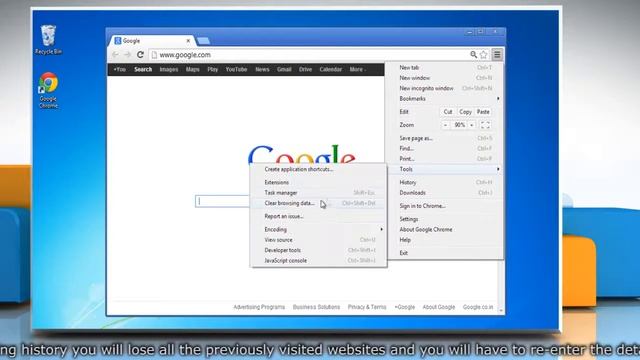
Task: Click inside the Google search box
Action: 222,201
